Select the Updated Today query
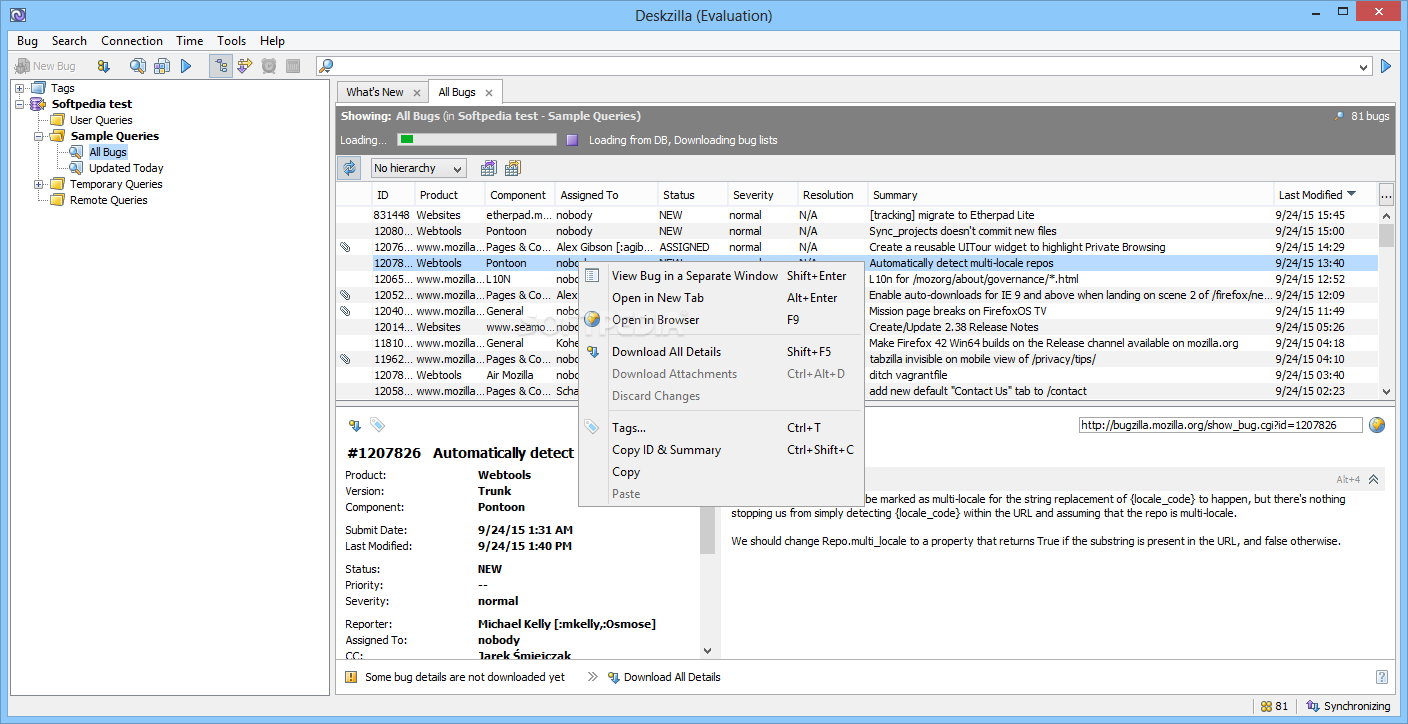Viewport: 1408px width, 724px height. (x=126, y=168)
